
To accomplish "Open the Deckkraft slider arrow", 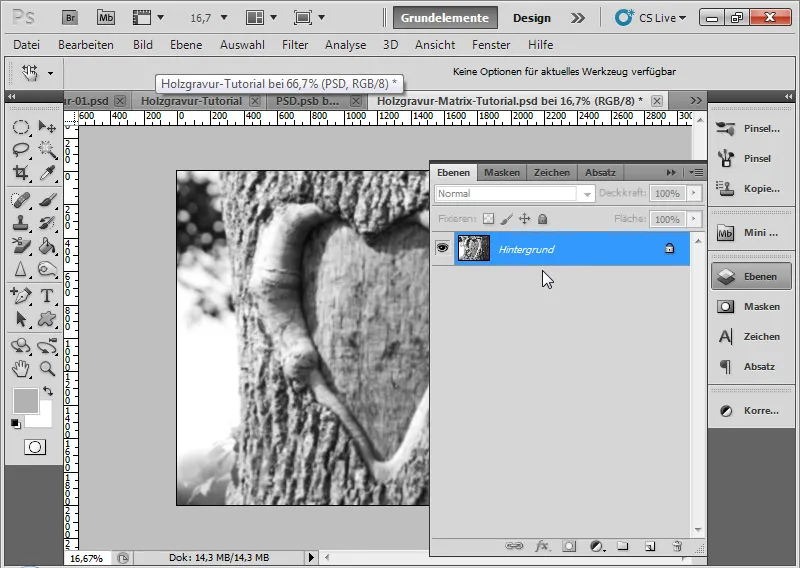I will point(693,193).
